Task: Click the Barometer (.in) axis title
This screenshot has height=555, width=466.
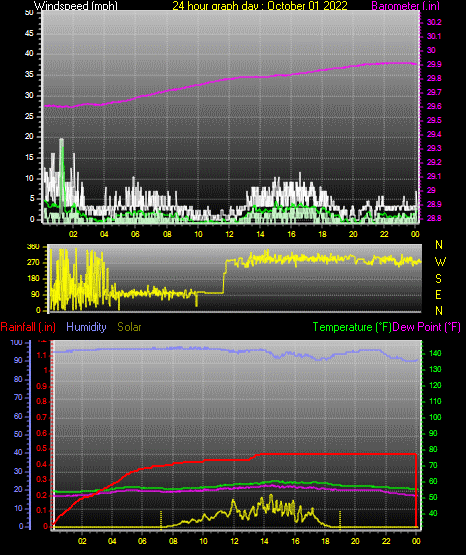Action: point(405,6)
